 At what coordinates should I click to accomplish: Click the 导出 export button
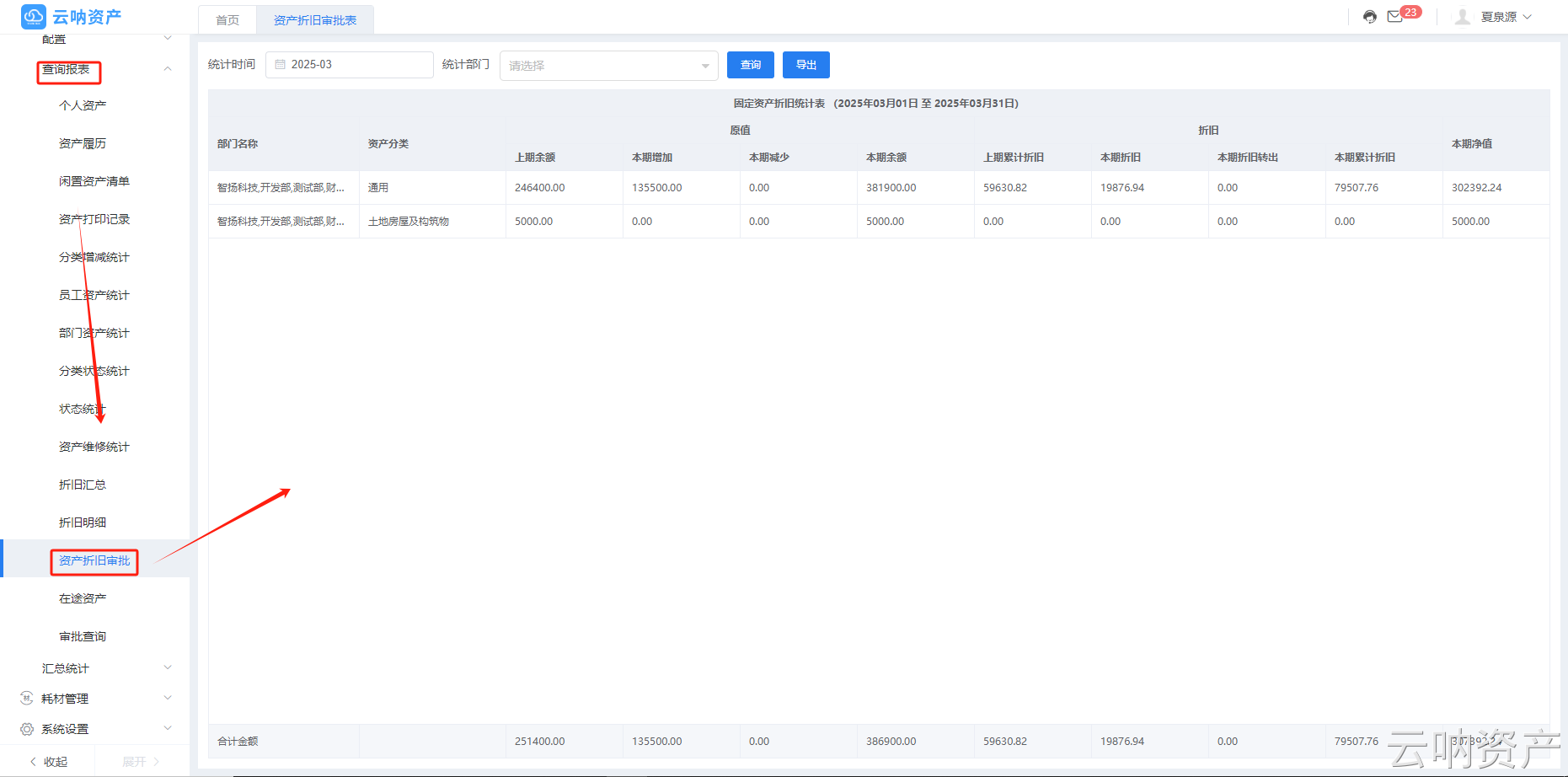point(806,65)
